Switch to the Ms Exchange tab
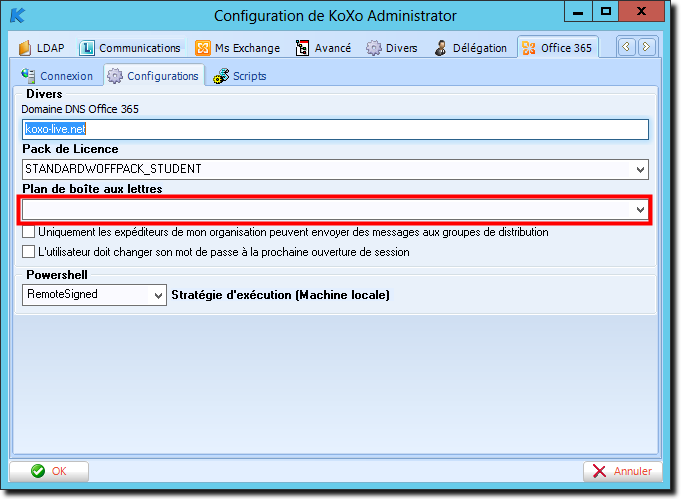The height and width of the screenshot is (499, 681). point(238,48)
